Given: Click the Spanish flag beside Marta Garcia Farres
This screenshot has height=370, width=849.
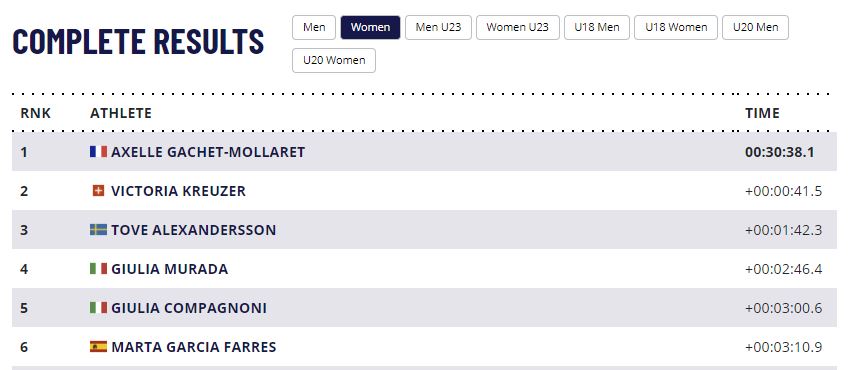Looking at the screenshot, I should [98, 347].
